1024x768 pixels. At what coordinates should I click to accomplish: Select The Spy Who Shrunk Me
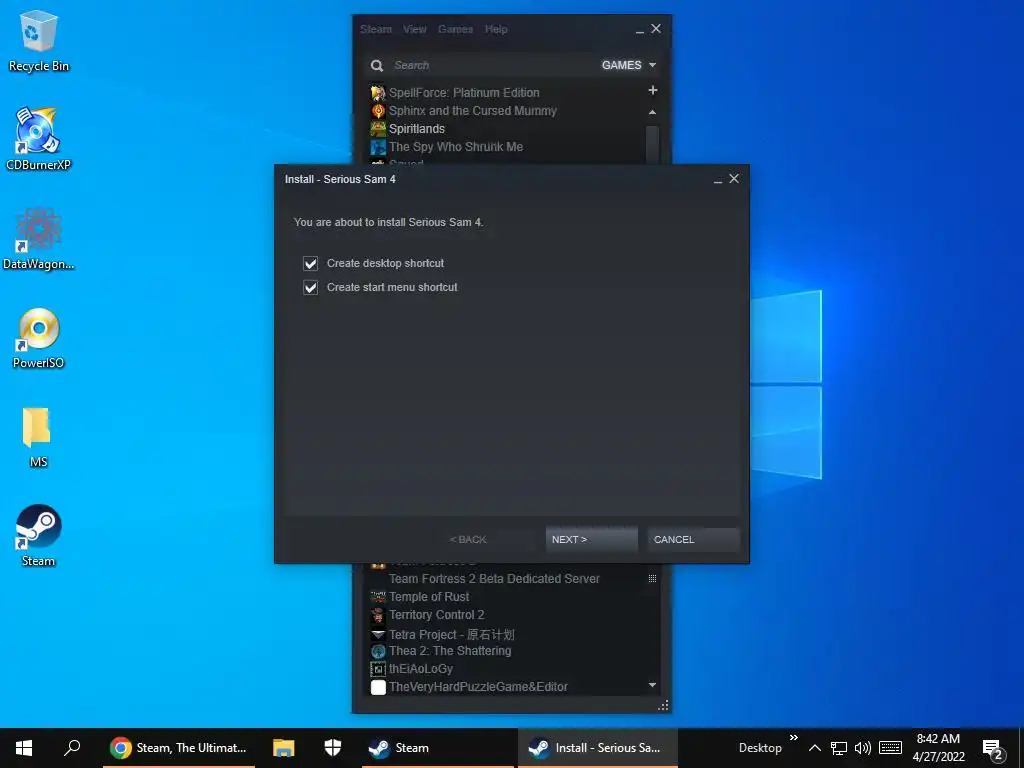456,147
